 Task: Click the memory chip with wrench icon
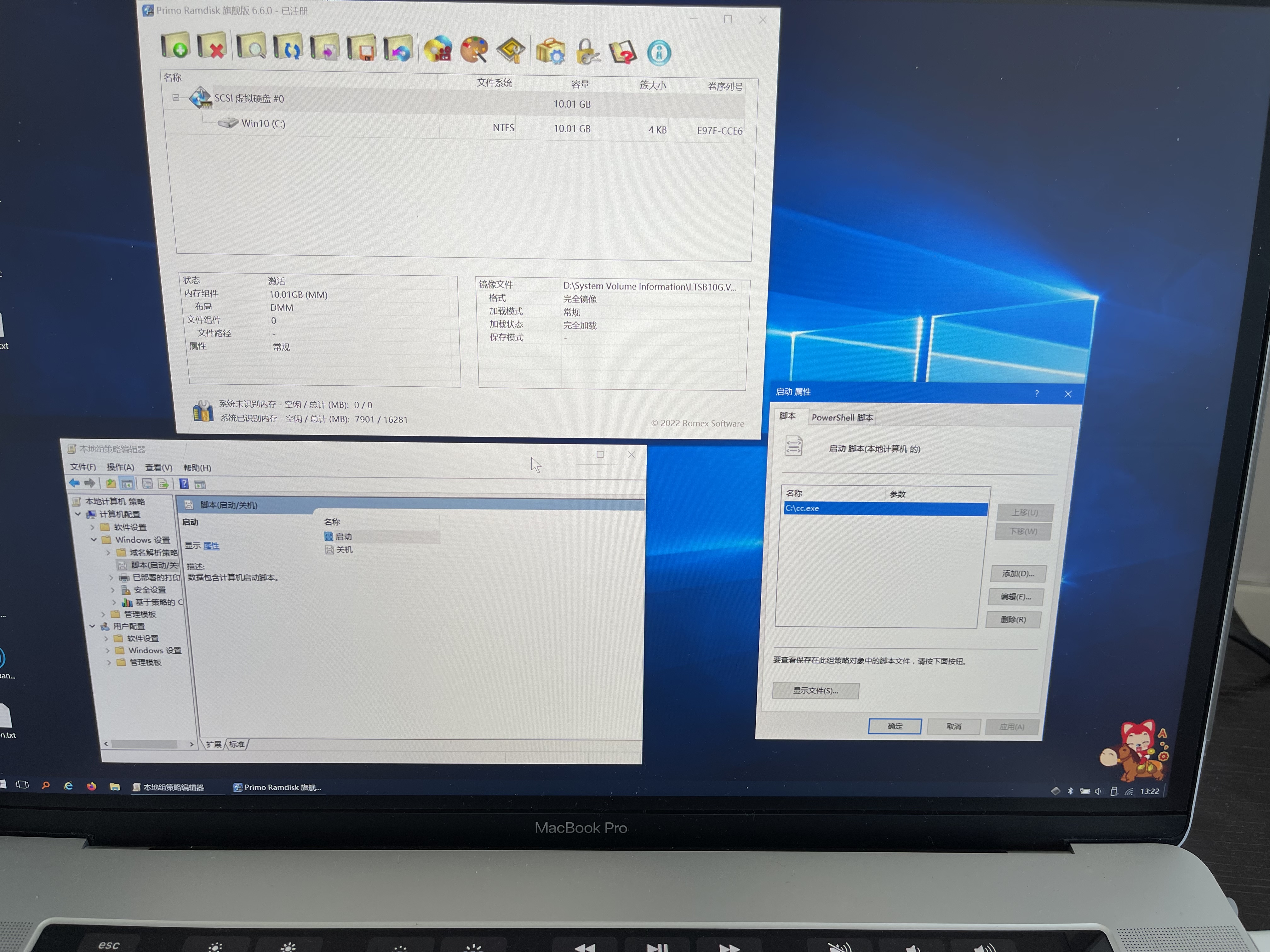[510, 50]
